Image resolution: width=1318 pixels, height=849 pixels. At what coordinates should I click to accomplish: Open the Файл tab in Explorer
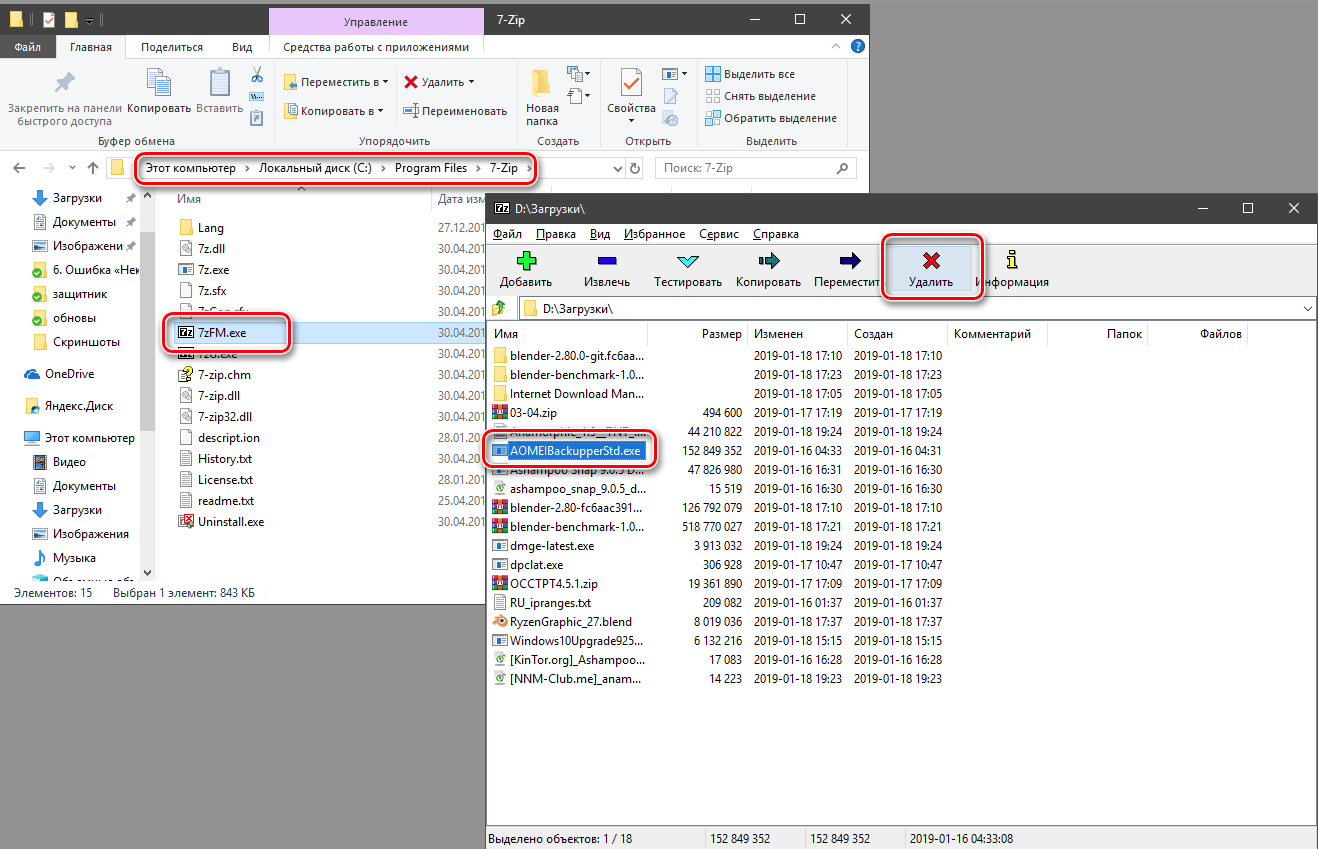27,47
